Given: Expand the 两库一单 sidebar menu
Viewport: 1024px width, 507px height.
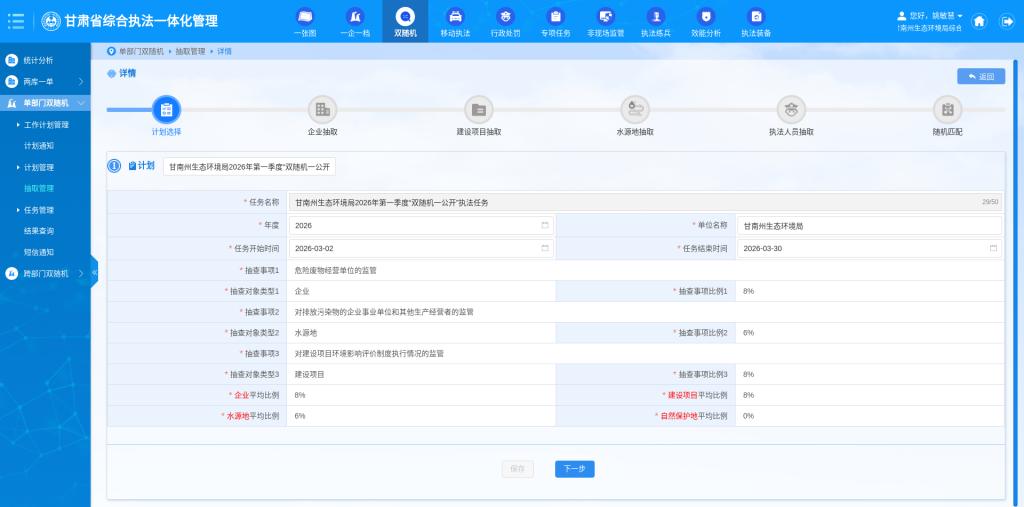Looking at the screenshot, I should tap(45, 81).
